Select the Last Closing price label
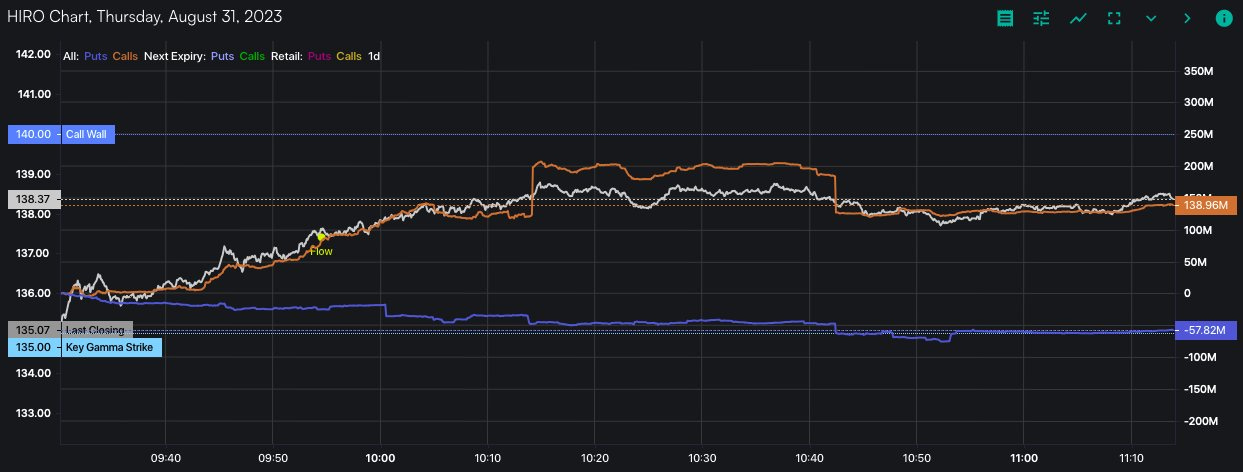This screenshot has height=472, width=1243. [95, 330]
